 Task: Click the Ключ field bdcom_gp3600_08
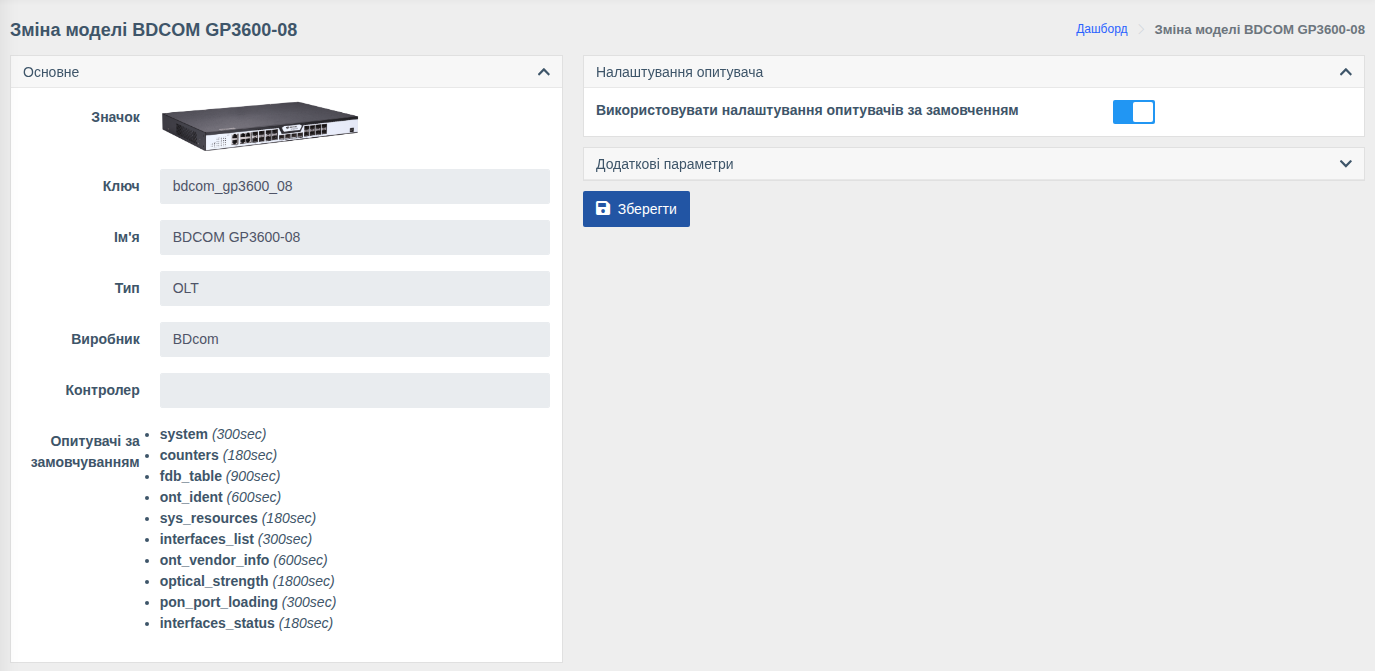(x=355, y=186)
